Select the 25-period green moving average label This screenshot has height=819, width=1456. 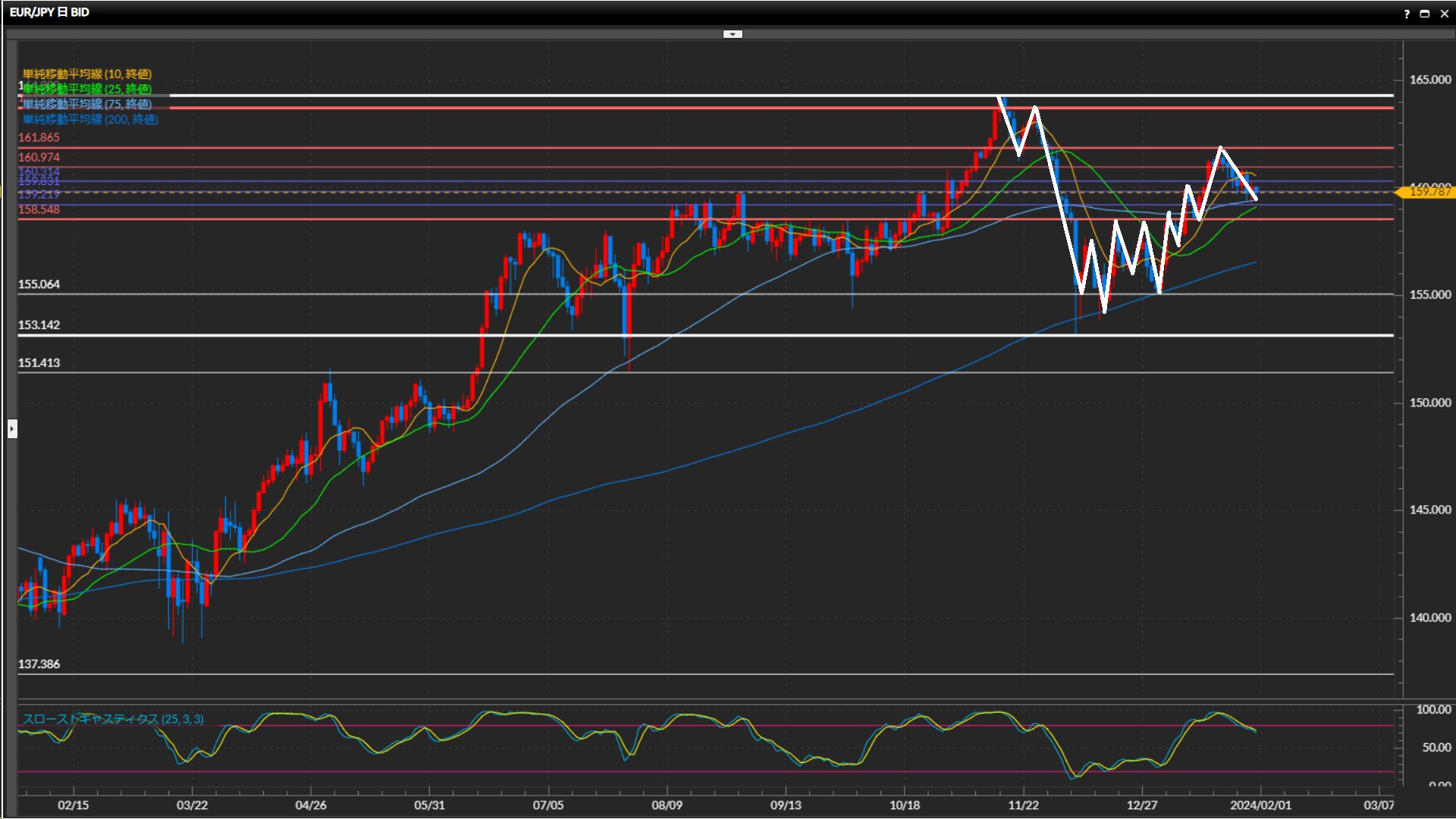coord(87,89)
